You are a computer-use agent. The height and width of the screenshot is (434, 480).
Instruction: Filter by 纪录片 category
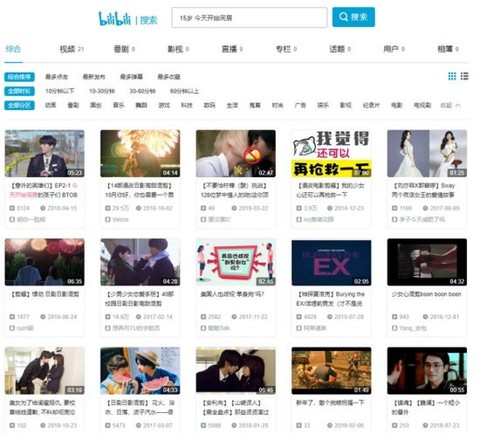coord(371,105)
